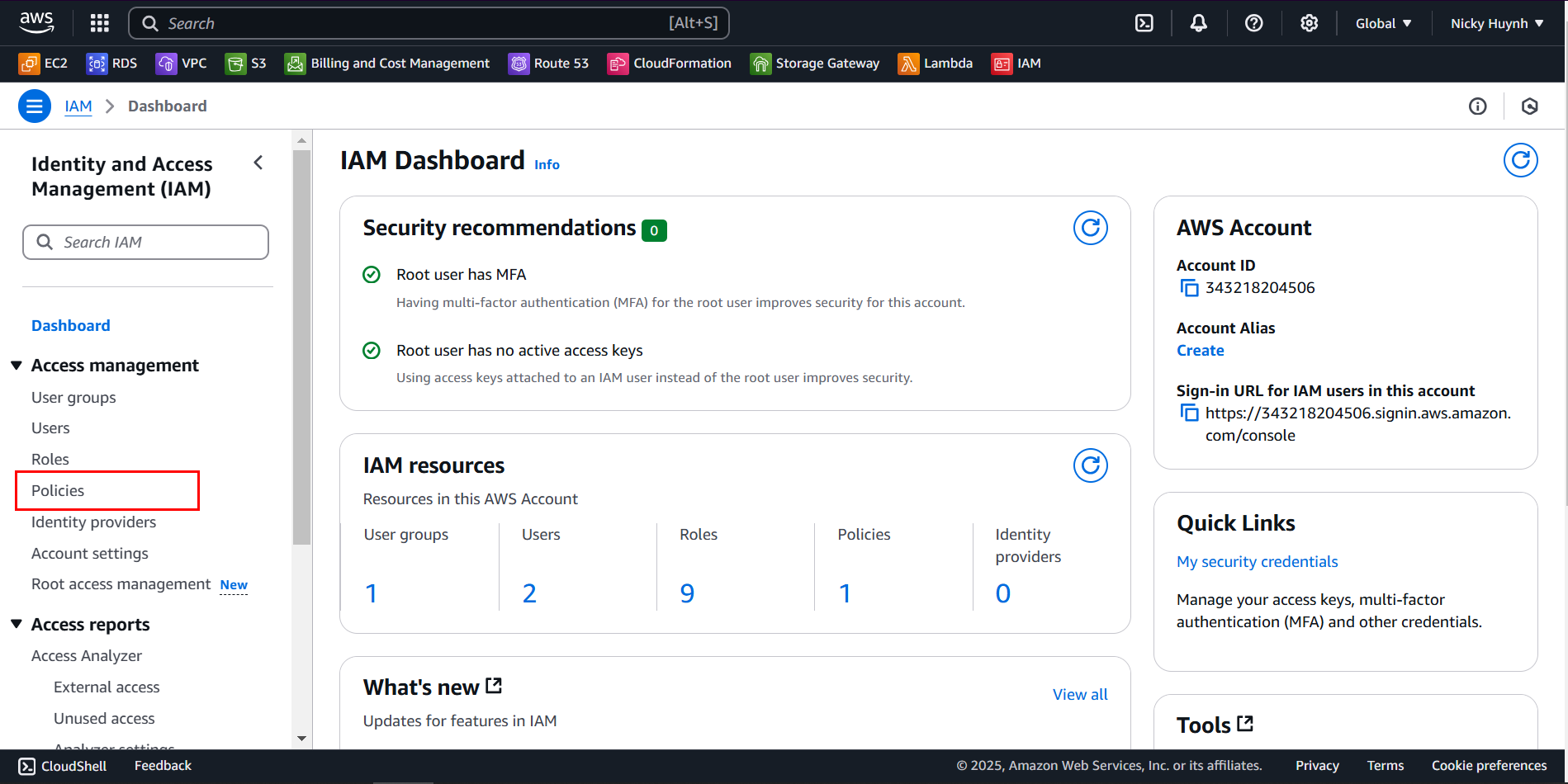Image resolution: width=1568 pixels, height=784 pixels.
Task: Open Access Analyzer in the sidebar
Action: (x=87, y=656)
